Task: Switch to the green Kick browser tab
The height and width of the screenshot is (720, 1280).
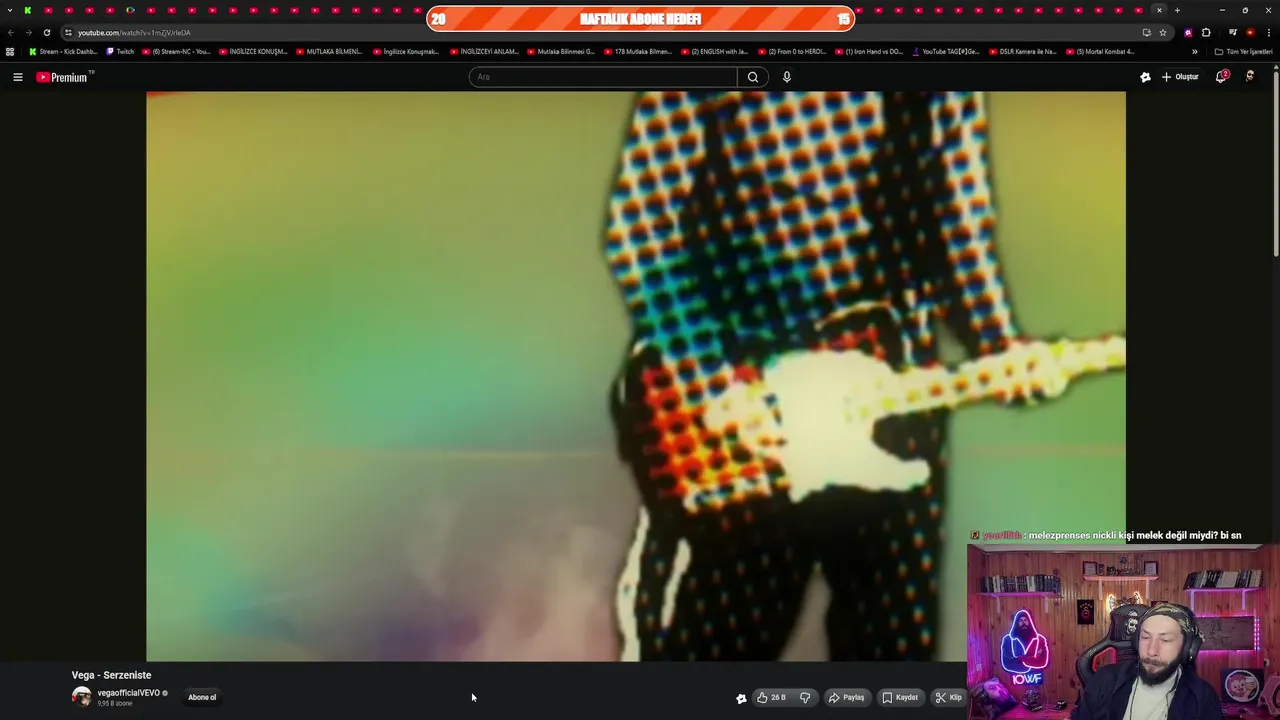Action: [x=28, y=10]
